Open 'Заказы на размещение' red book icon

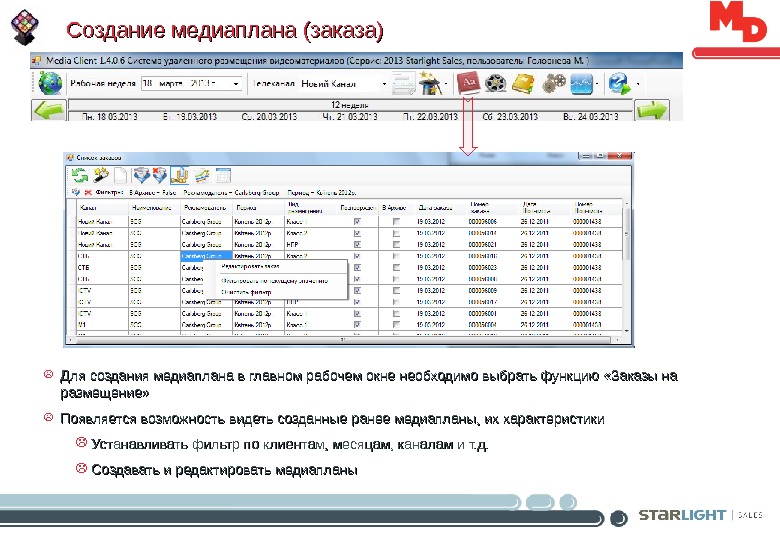coord(468,83)
